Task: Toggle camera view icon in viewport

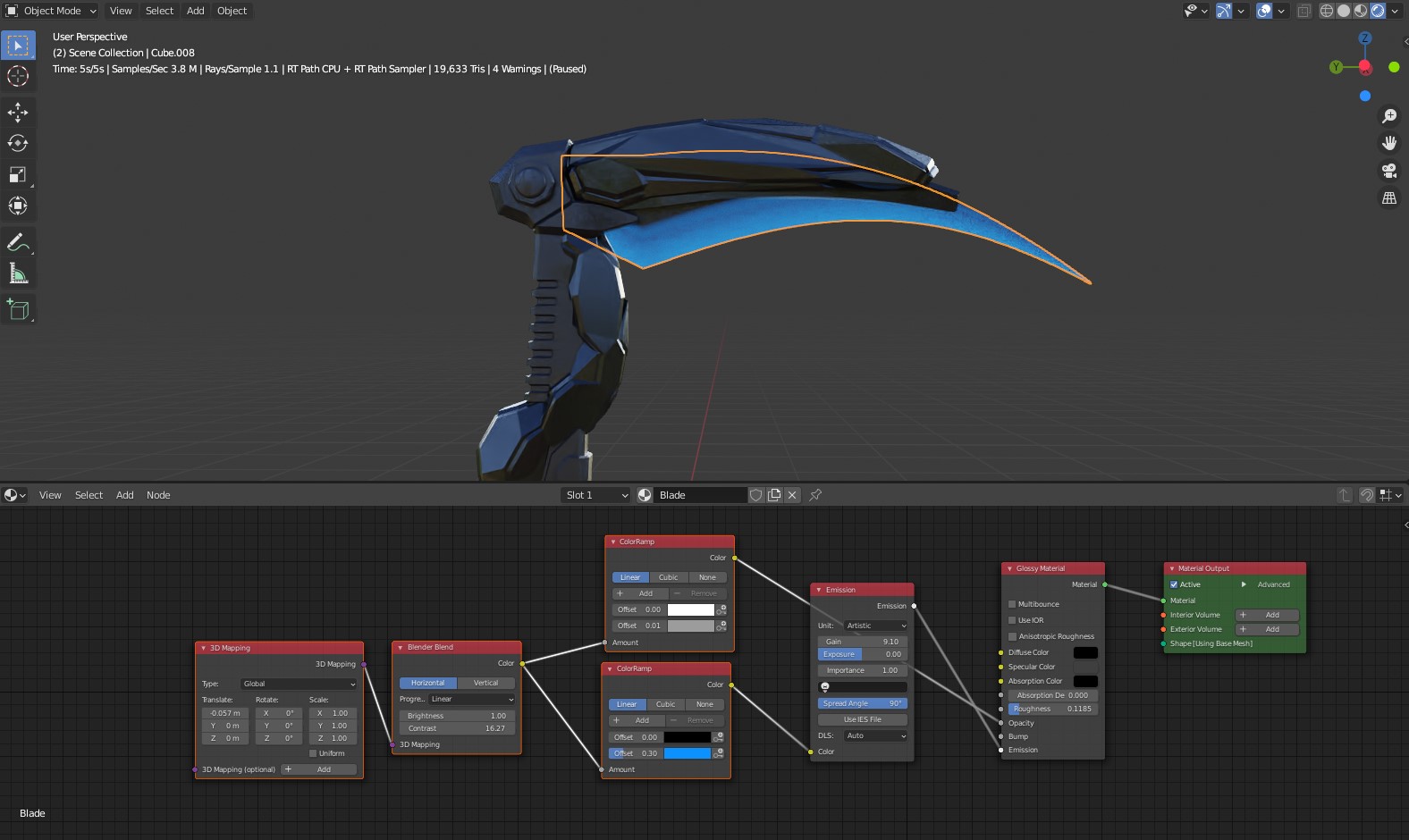Action: coord(1389,171)
